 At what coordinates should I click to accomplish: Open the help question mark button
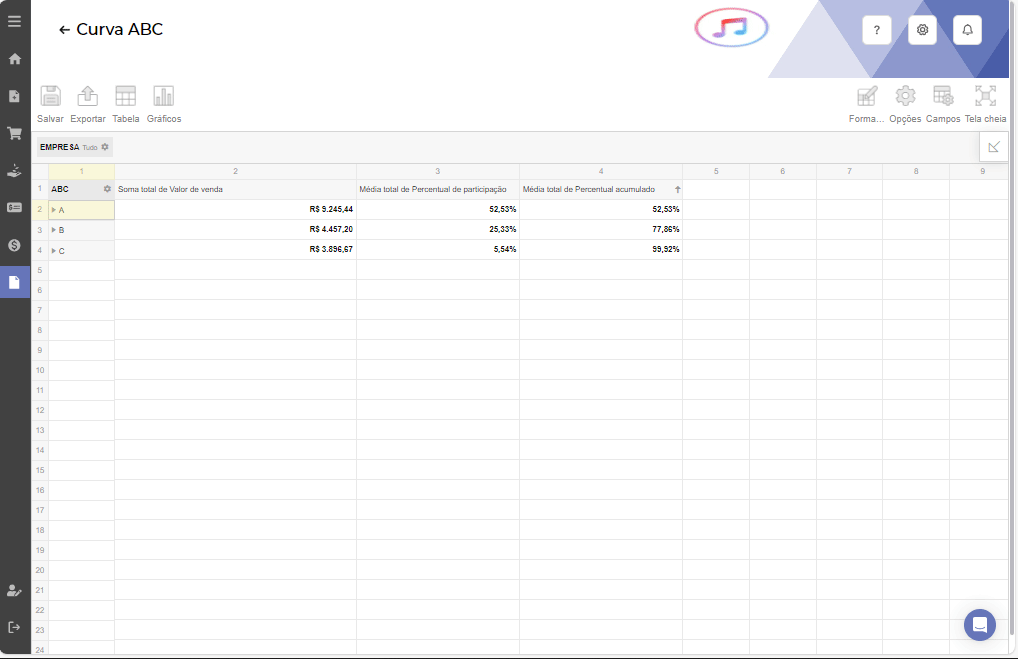(877, 30)
